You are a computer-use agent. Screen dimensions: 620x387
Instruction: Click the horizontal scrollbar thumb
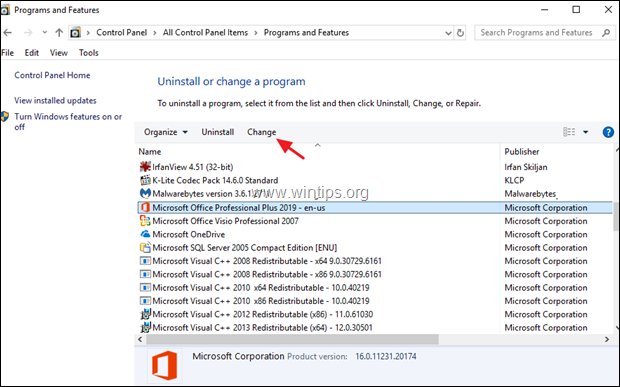click(x=292, y=339)
